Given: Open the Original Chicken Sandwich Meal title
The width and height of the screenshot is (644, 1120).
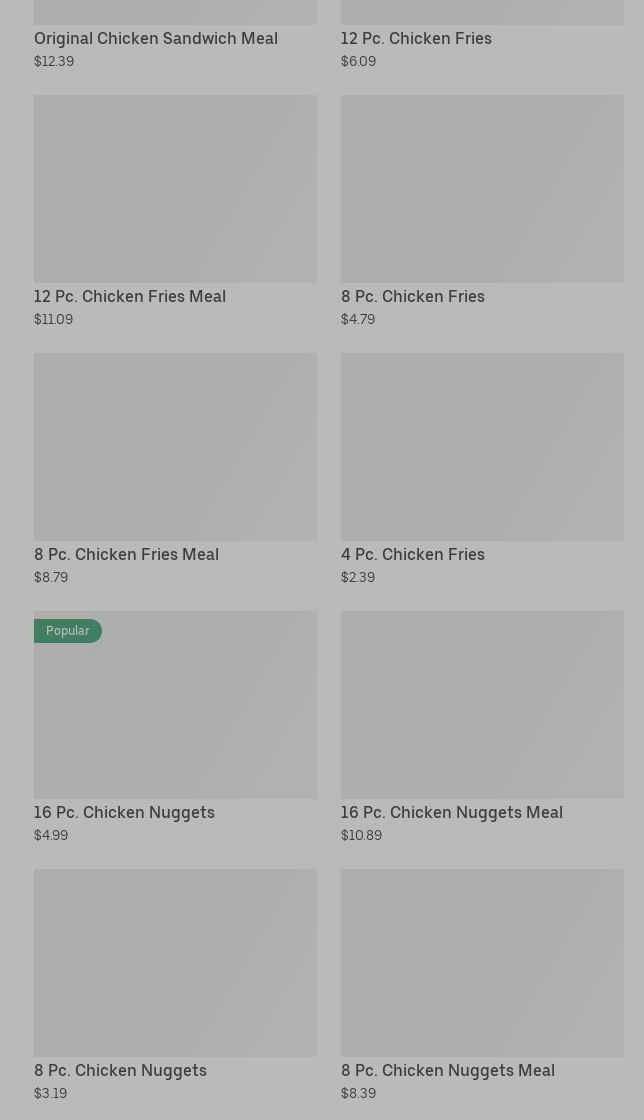Looking at the screenshot, I should pos(156,38).
